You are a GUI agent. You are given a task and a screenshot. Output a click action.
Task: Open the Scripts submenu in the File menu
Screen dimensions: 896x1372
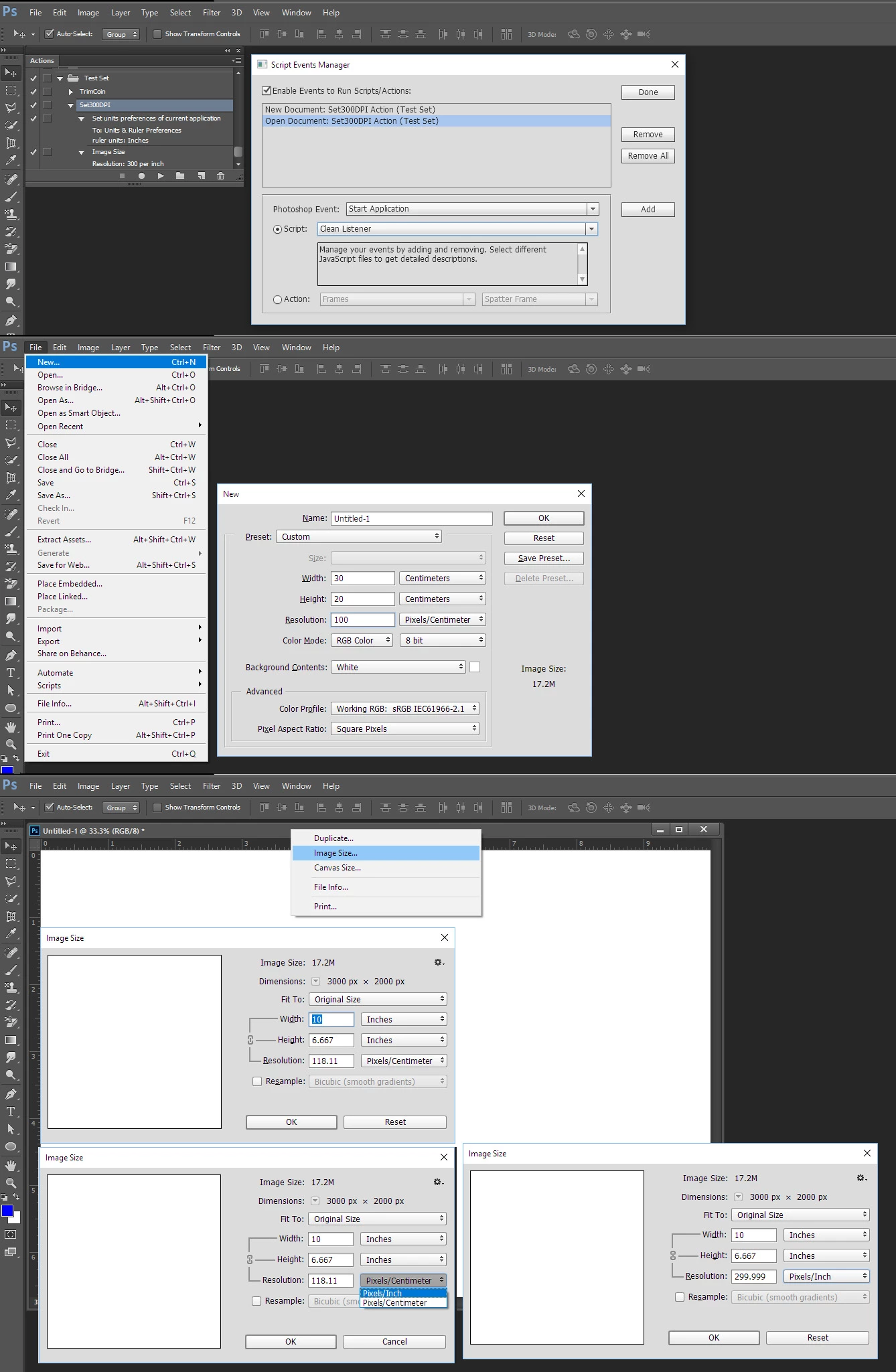coord(117,686)
